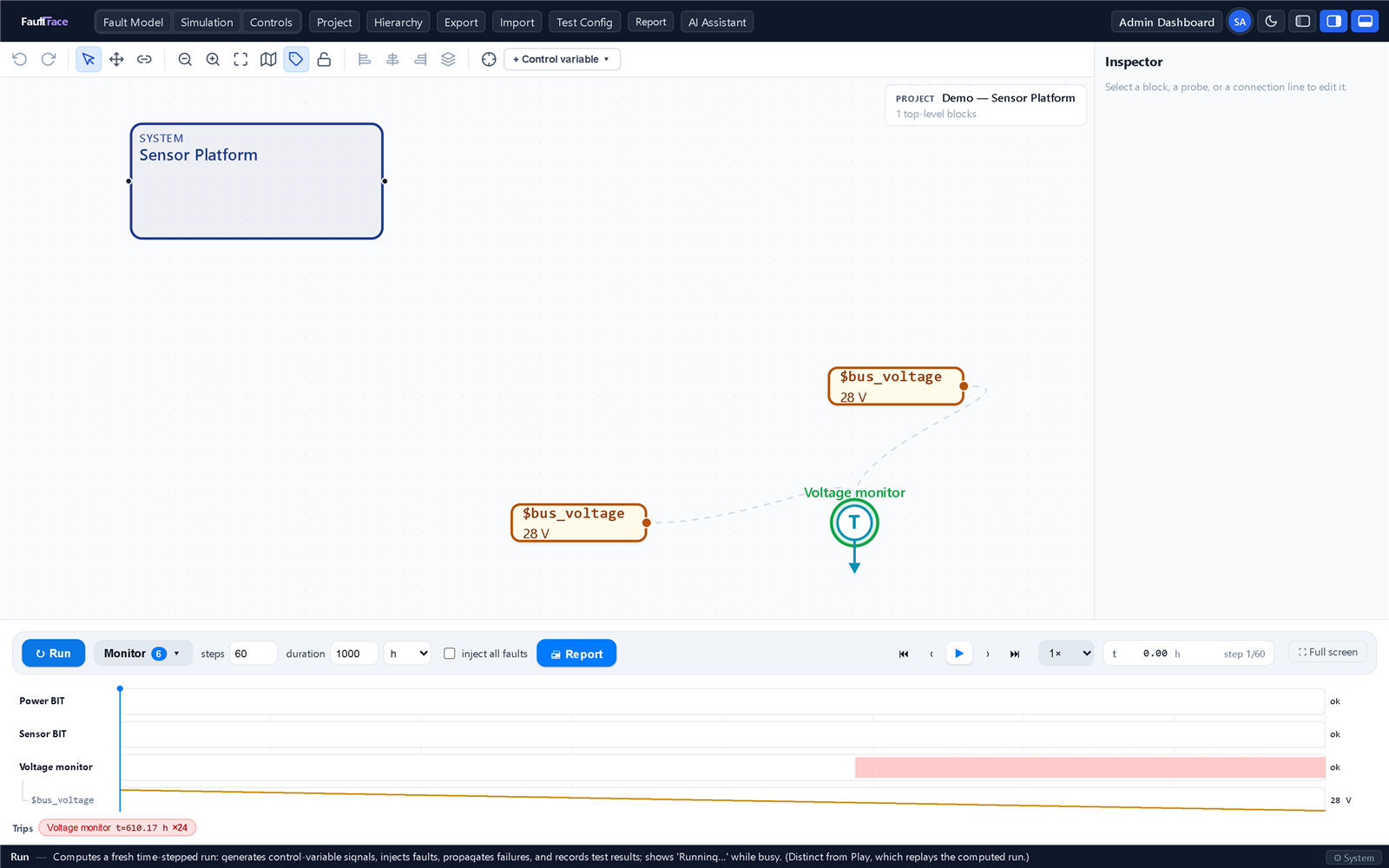Edit the steps input field
This screenshot has height=868, width=1389.
click(x=253, y=654)
